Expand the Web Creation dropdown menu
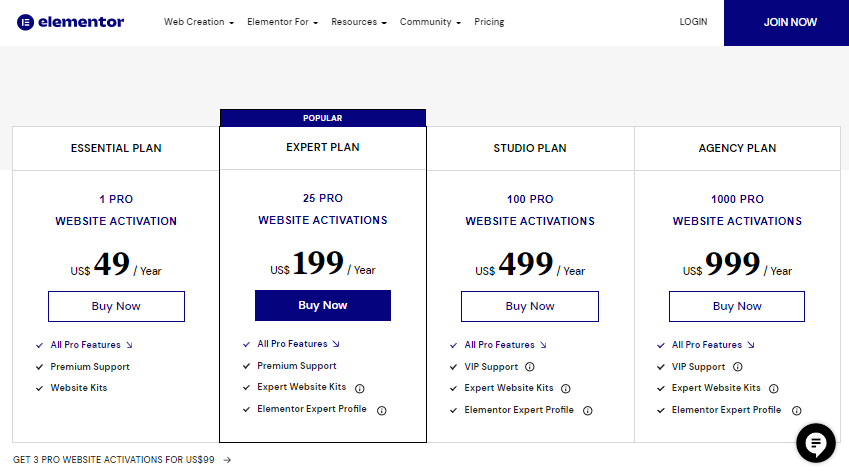The width and height of the screenshot is (849, 474). pyautogui.click(x=199, y=22)
